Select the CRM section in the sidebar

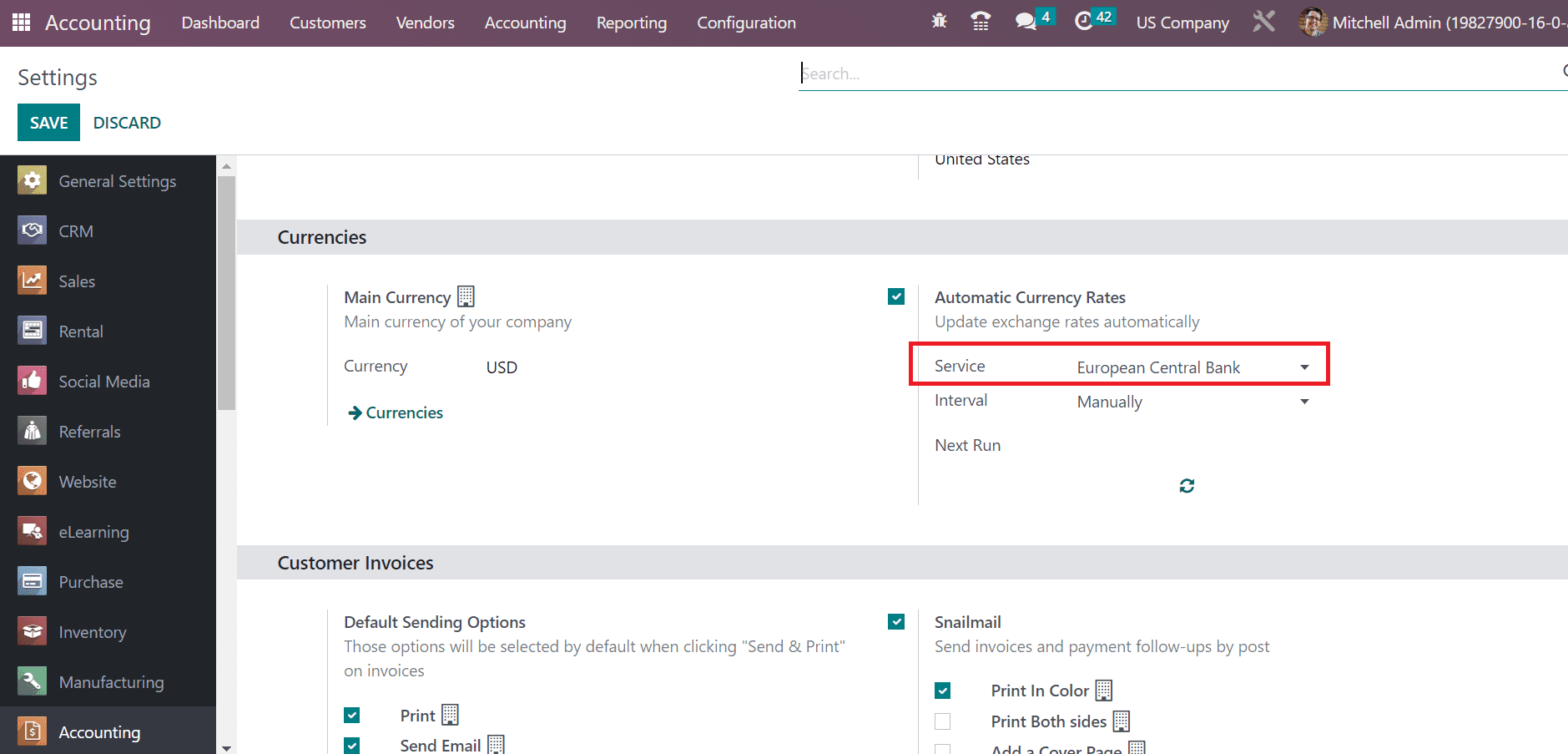point(76,230)
